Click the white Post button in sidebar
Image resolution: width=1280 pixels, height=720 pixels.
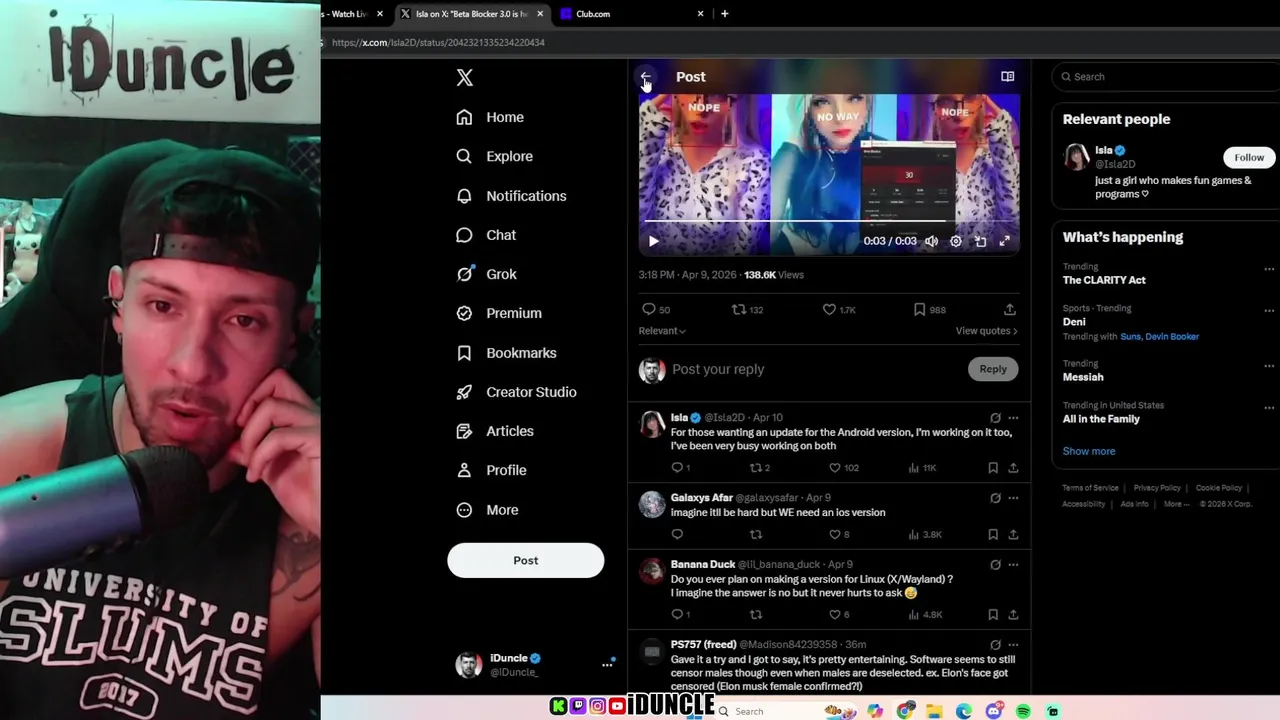tap(526, 560)
